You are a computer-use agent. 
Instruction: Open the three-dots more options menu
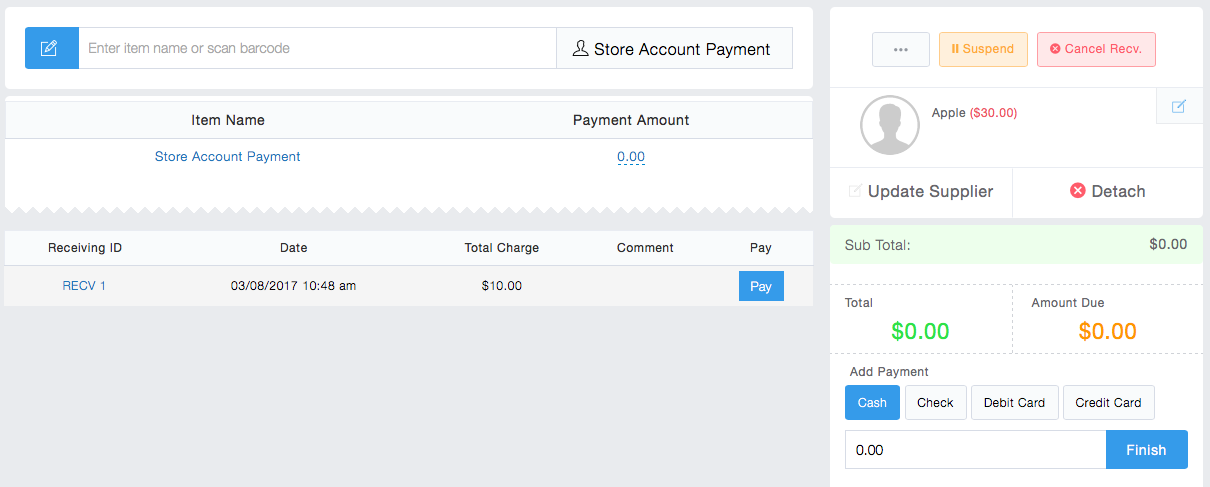(900, 49)
